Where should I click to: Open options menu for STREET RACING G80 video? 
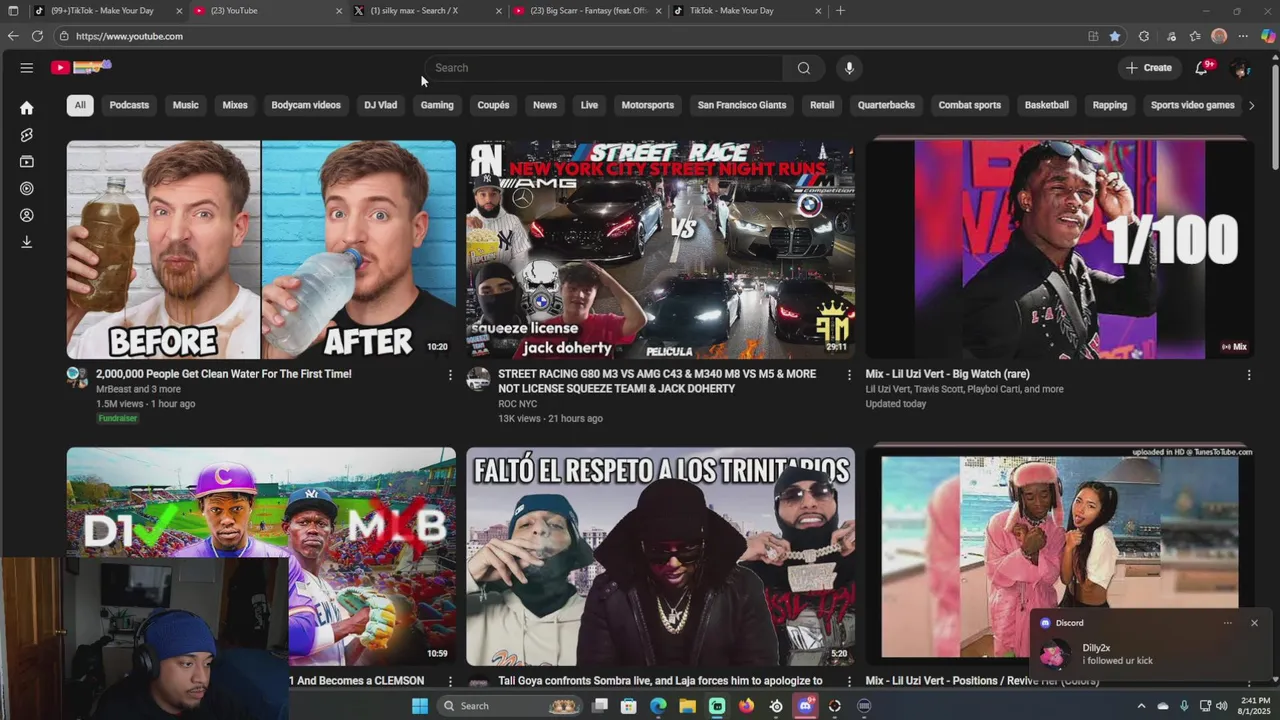point(849,375)
